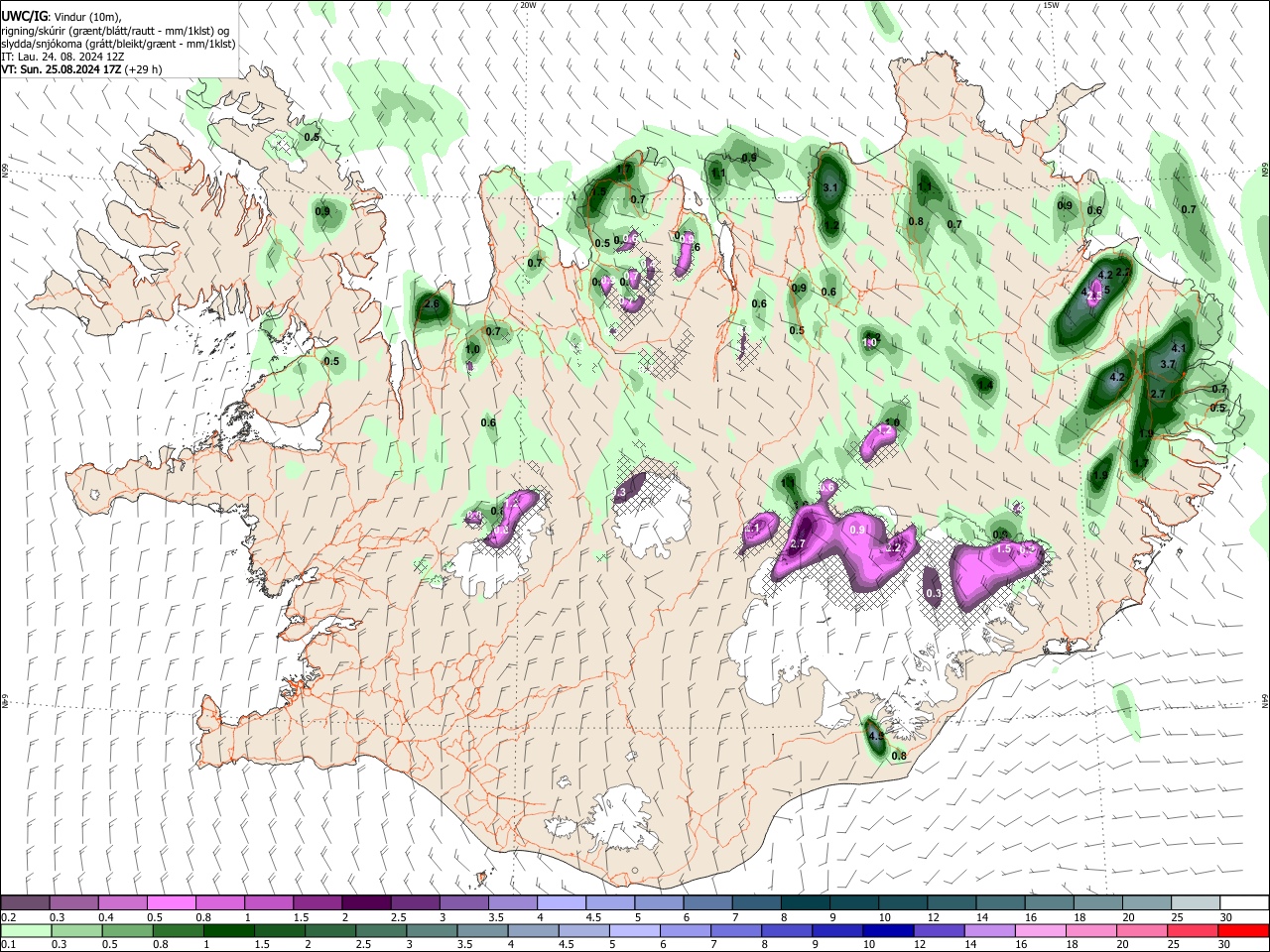This screenshot has height=952, width=1270.
Task: Click the 2.6 precipitation value on the map
Action: (432, 304)
